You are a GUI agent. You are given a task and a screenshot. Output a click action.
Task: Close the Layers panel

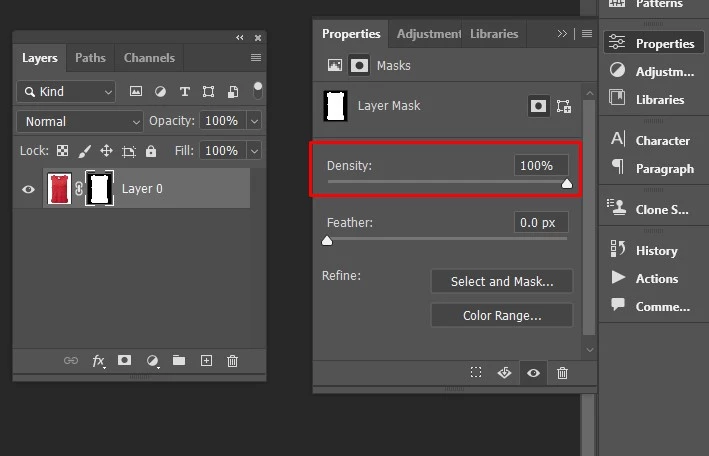coord(258,38)
